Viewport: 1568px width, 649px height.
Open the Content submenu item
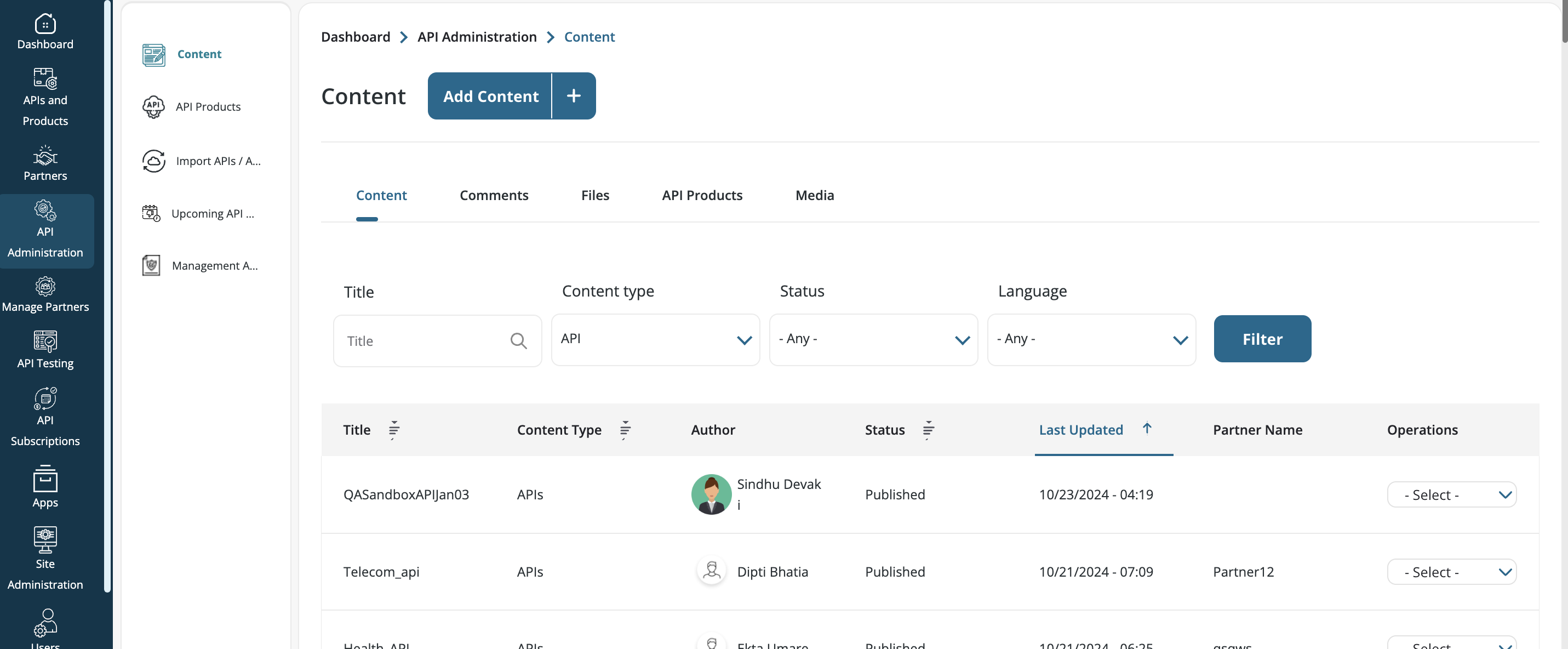pos(199,54)
